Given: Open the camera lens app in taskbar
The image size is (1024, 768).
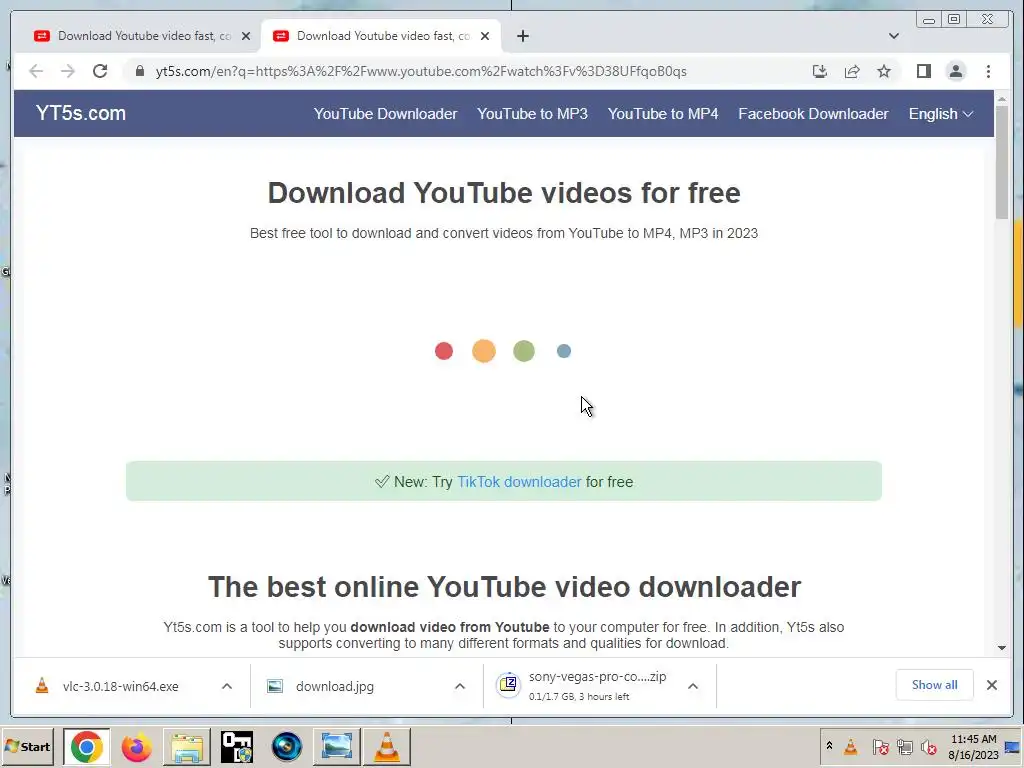Looking at the screenshot, I should coord(287,746).
